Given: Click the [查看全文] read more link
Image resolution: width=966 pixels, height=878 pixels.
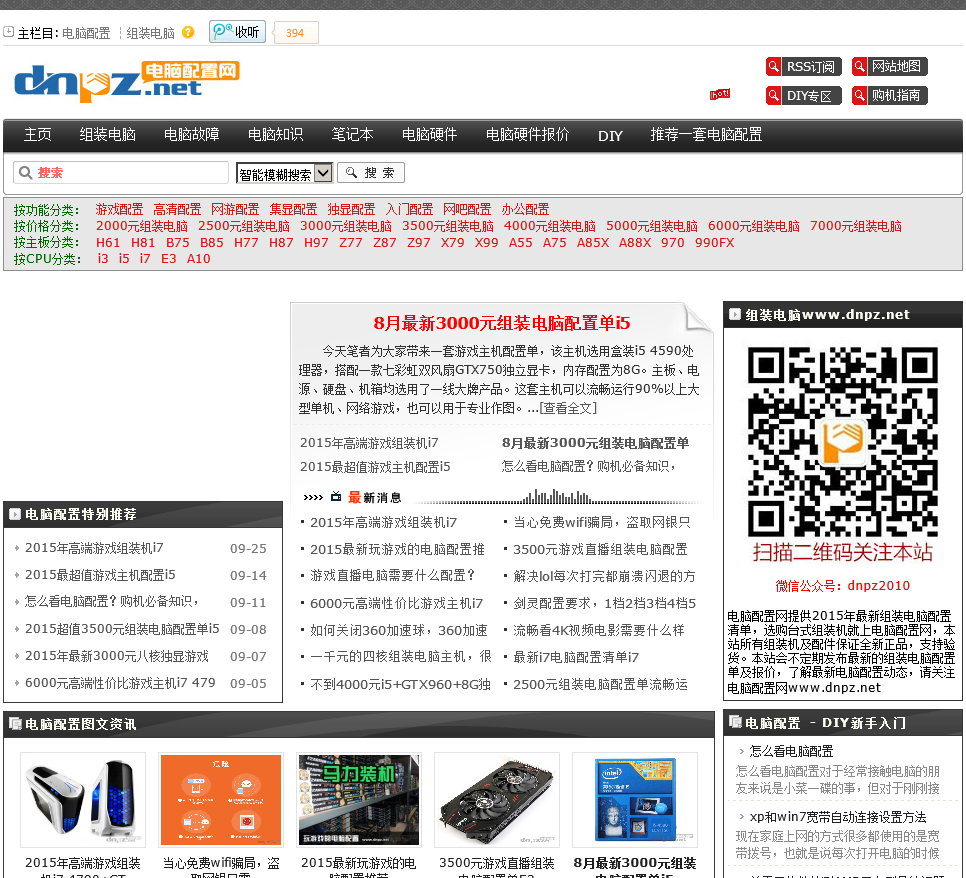Looking at the screenshot, I should pyautogui.click(x=568, y=408).
